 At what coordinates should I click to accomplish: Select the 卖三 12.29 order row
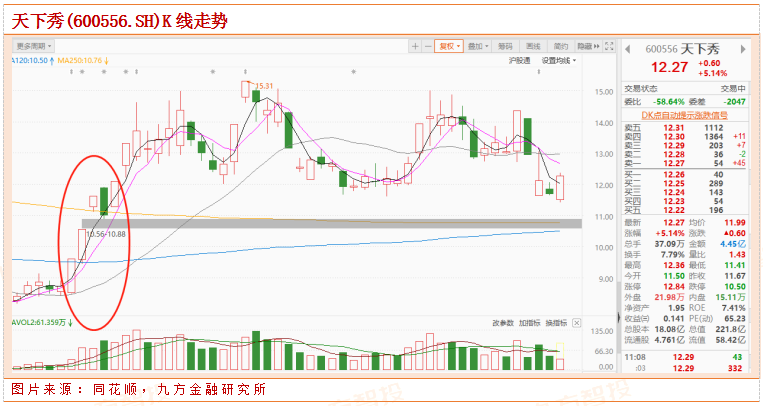(685, 146)
